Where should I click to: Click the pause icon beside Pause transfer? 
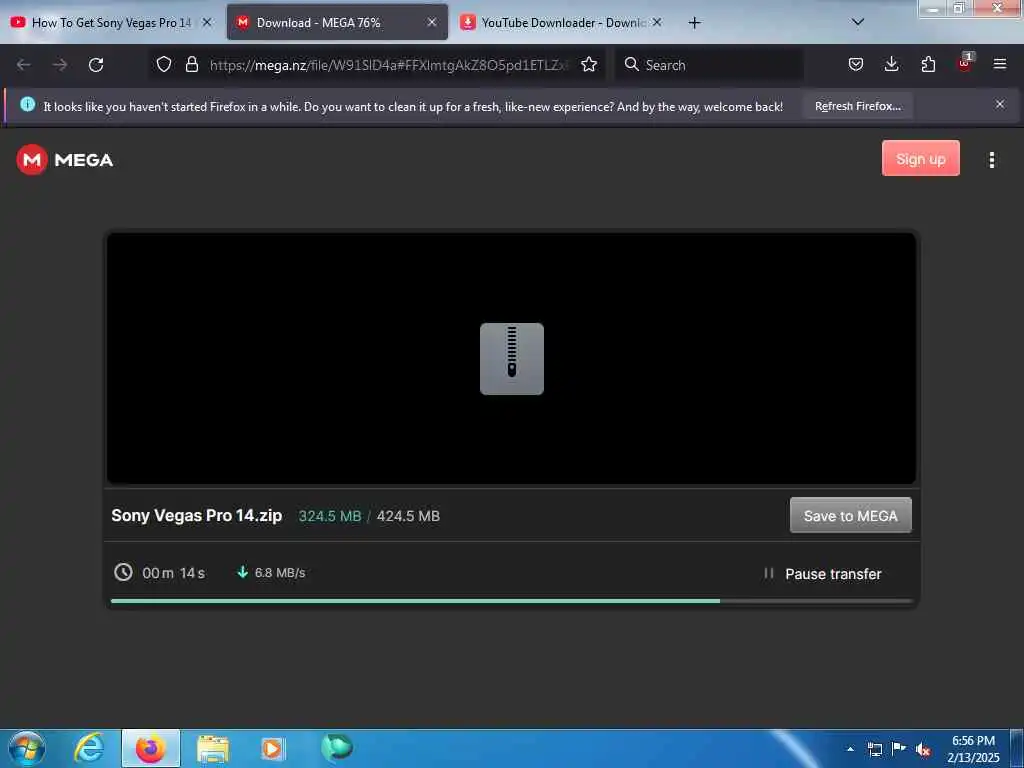769,573
